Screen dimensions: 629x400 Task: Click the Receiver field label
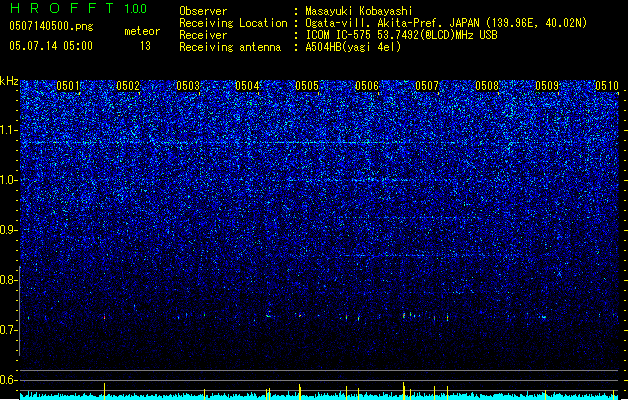203,35
